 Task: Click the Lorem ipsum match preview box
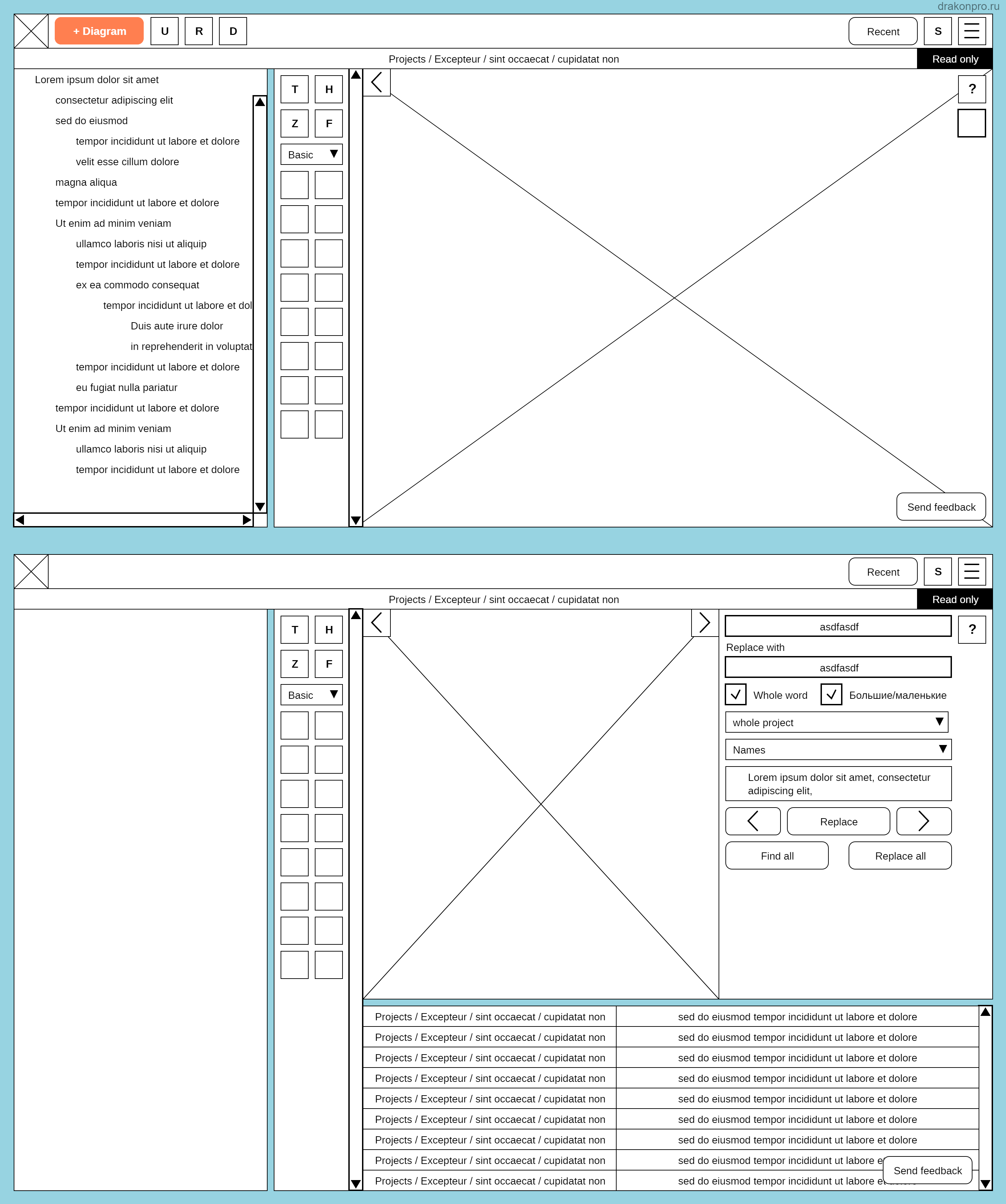click(838, 784)
